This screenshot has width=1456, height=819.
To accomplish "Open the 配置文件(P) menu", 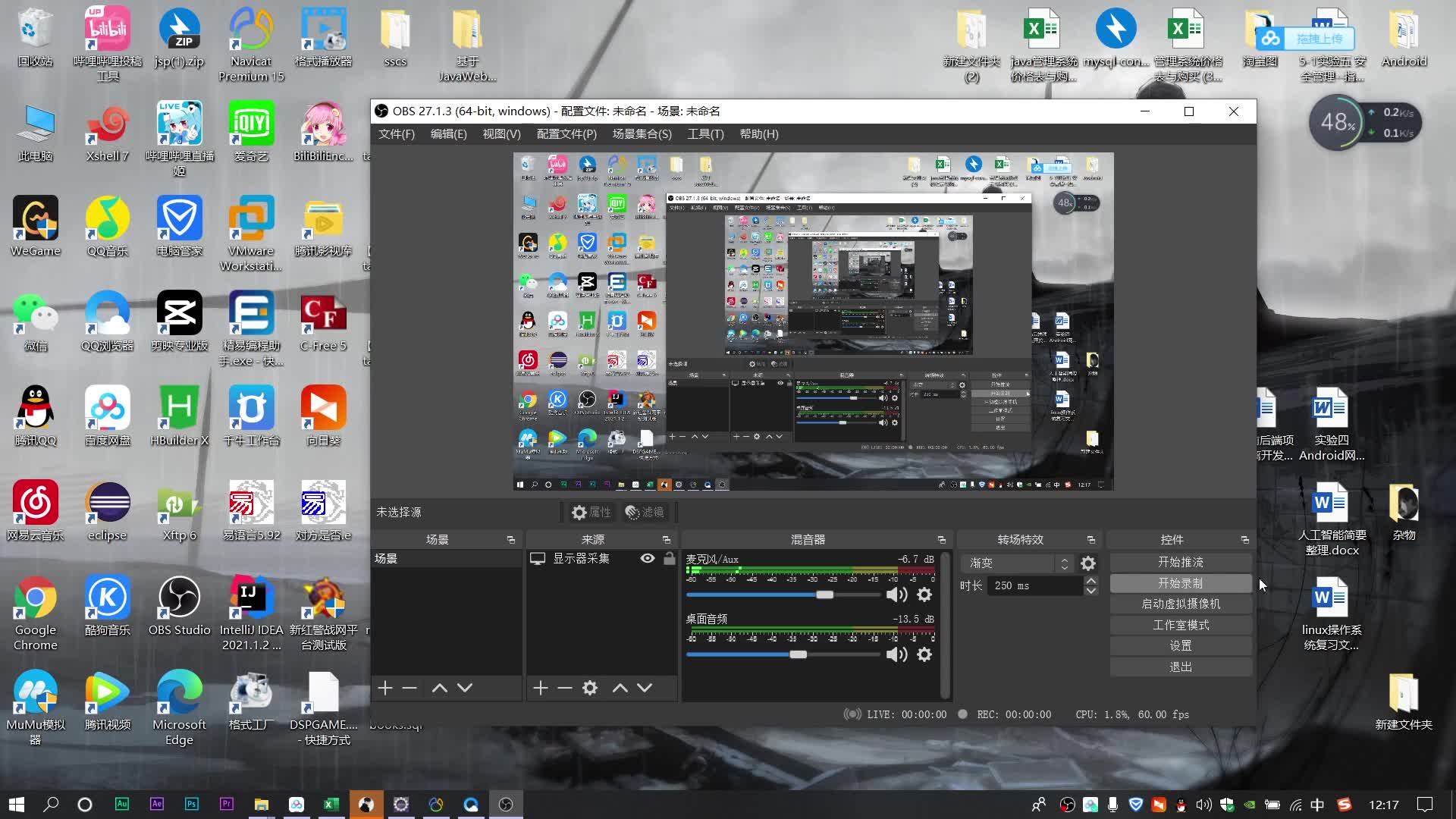I will [x=566, y=134].
